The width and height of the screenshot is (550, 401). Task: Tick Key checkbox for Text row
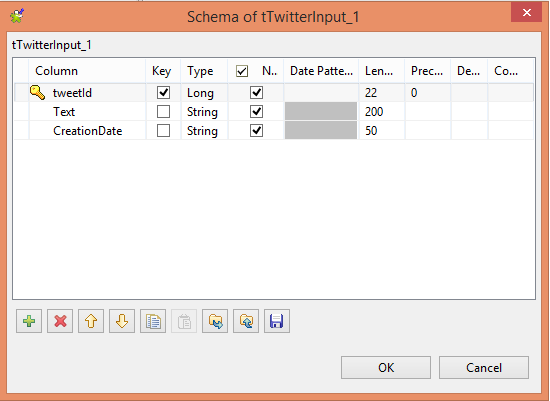pos(163,112)
